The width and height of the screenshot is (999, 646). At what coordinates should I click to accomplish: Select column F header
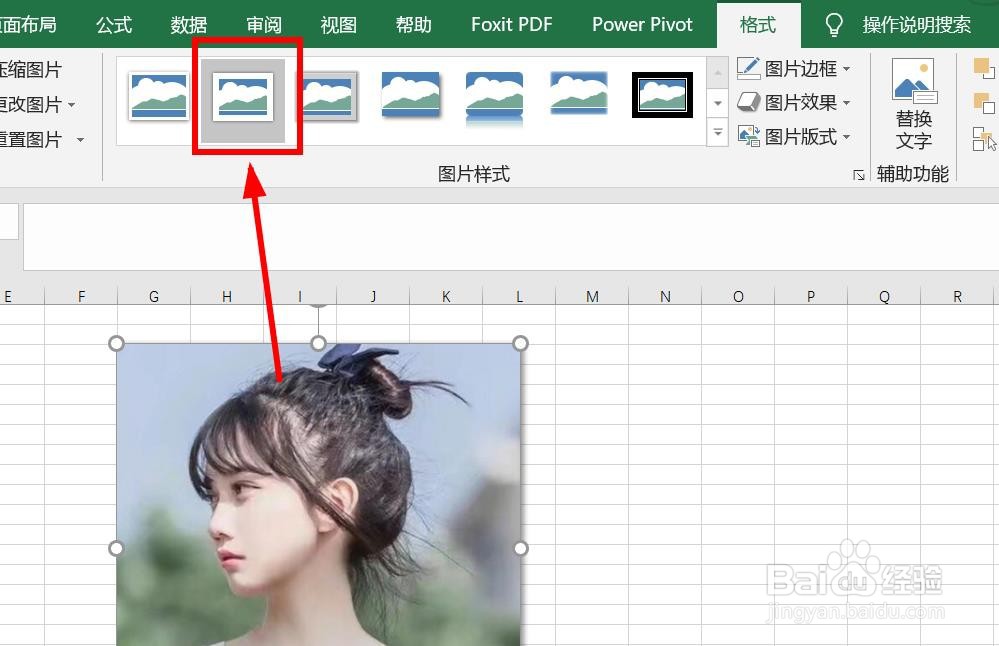click(x=81, y=296)
